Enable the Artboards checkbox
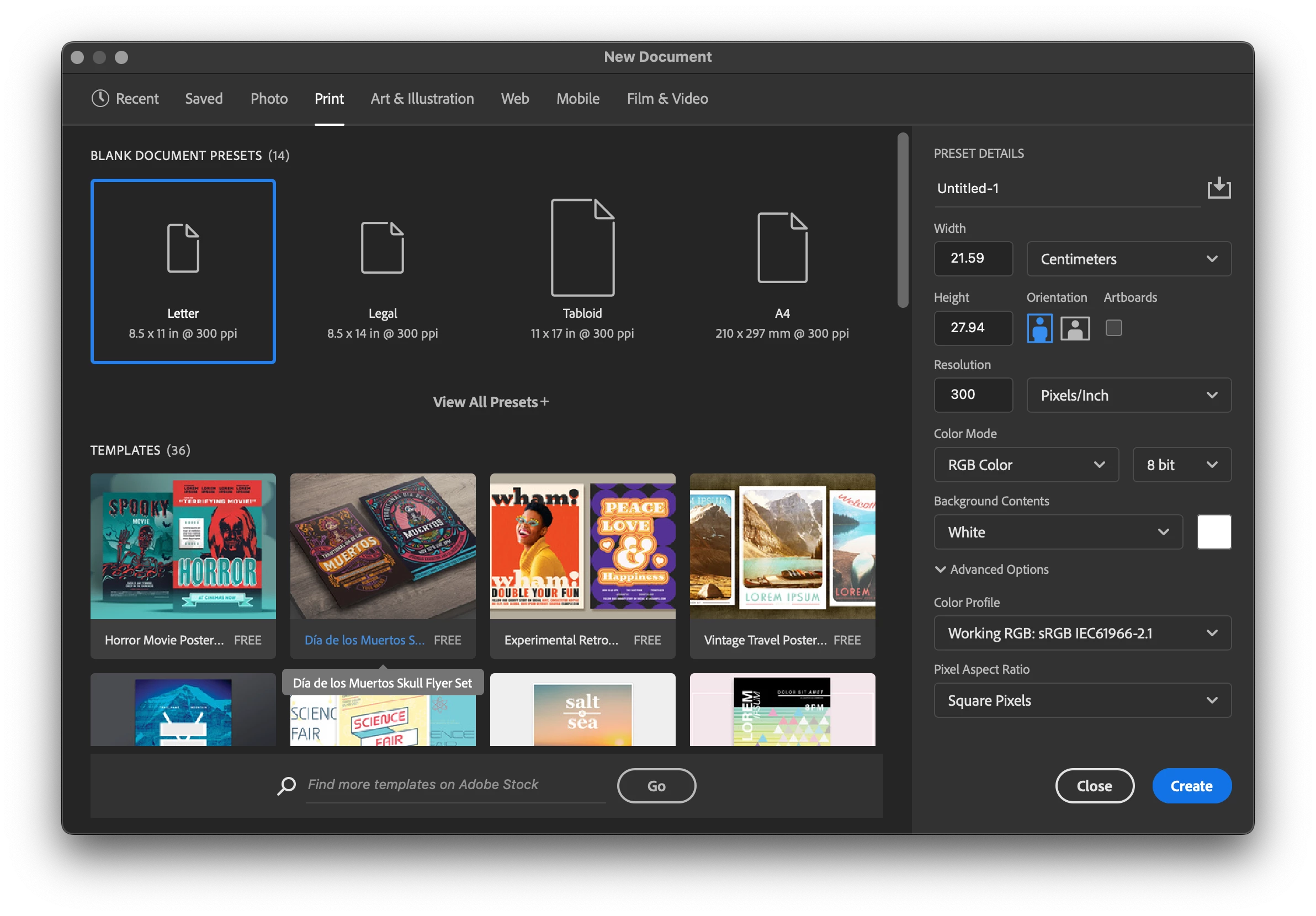This screenshot has height=916, width=1316. pos(1113,328)
